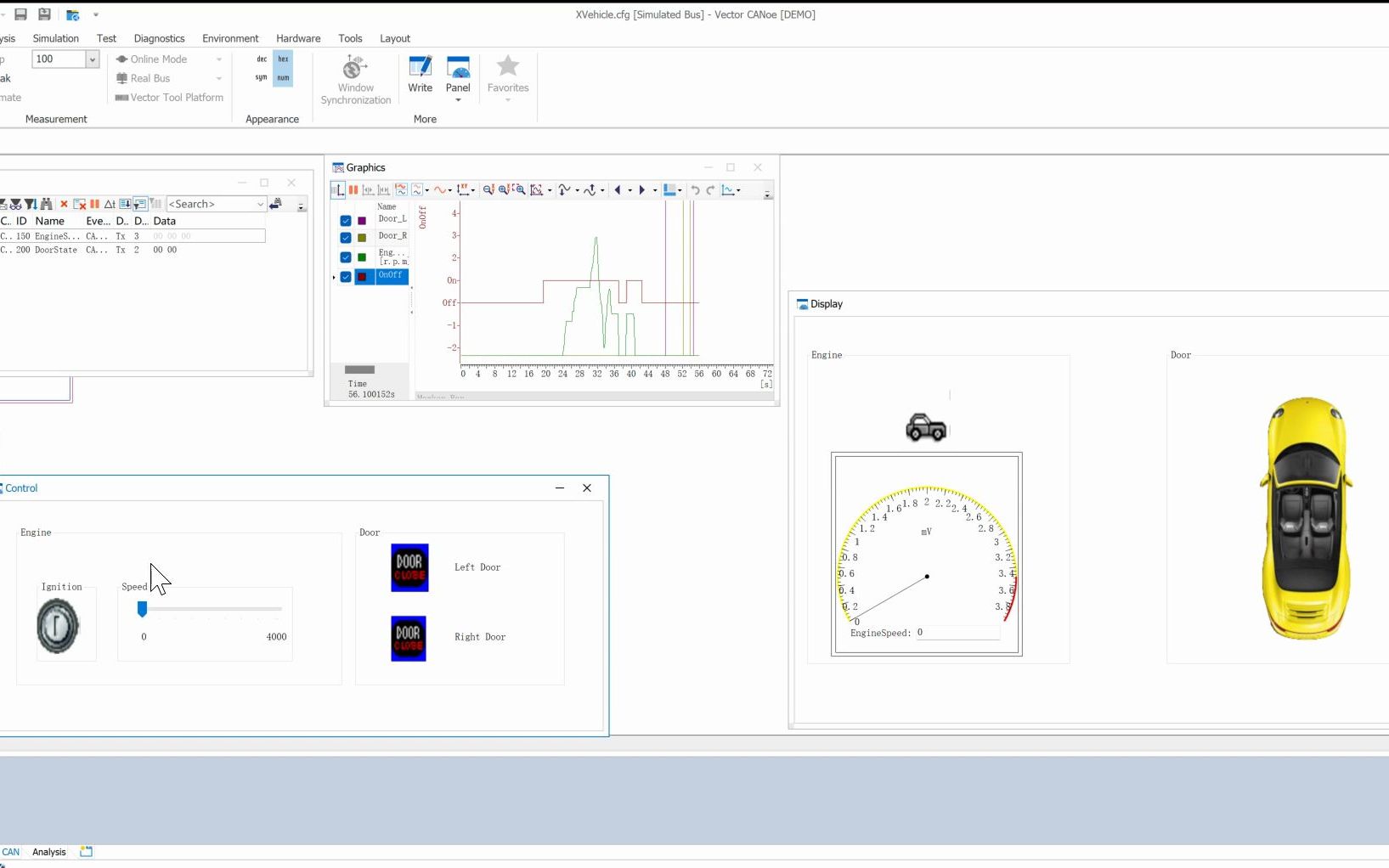Click the EngineSpeed value field in Display
Image resolution: width=1389 pixels, height=868 pixels.
click(957, 633)
